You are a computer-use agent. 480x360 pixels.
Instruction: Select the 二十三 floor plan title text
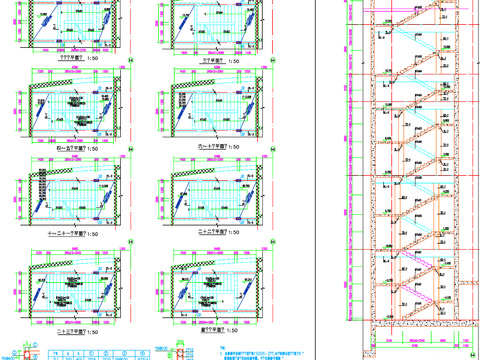77,332
